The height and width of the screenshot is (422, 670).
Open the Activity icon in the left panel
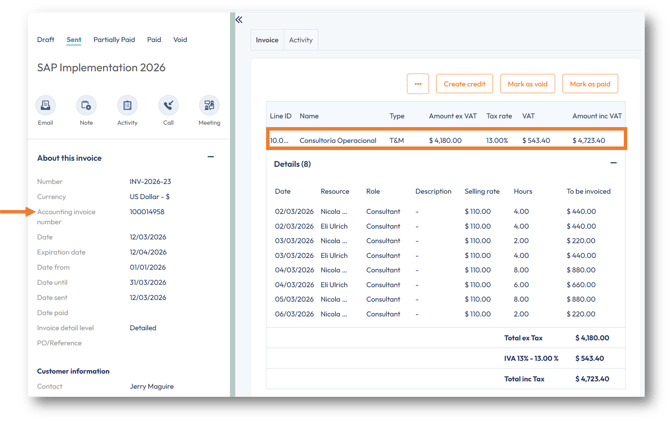(x=127, y=105)
